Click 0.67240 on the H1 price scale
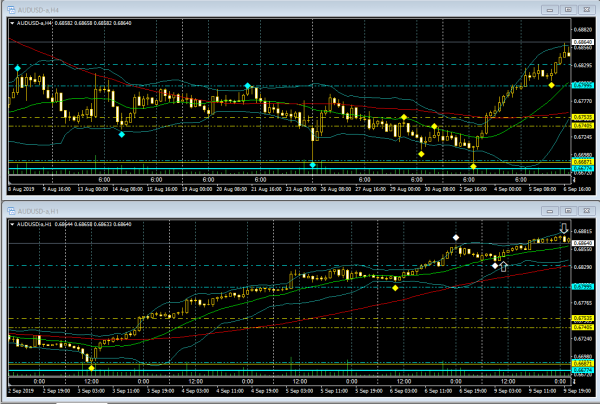The image size is (600, 404). point(583,339)
